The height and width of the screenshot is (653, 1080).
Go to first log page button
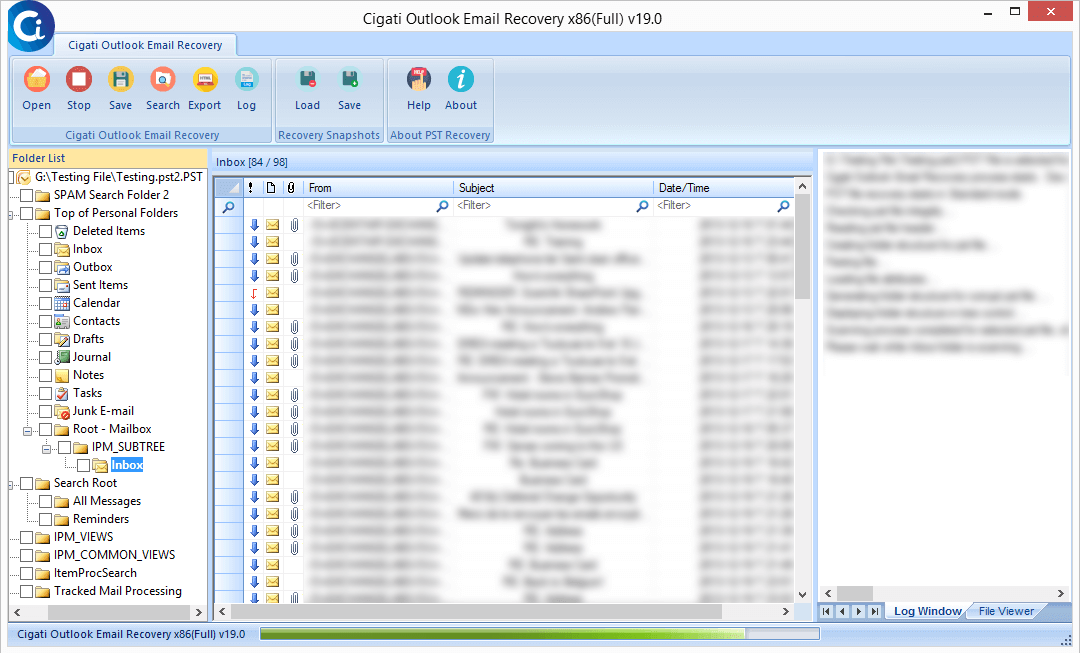(x=826, y=611)
